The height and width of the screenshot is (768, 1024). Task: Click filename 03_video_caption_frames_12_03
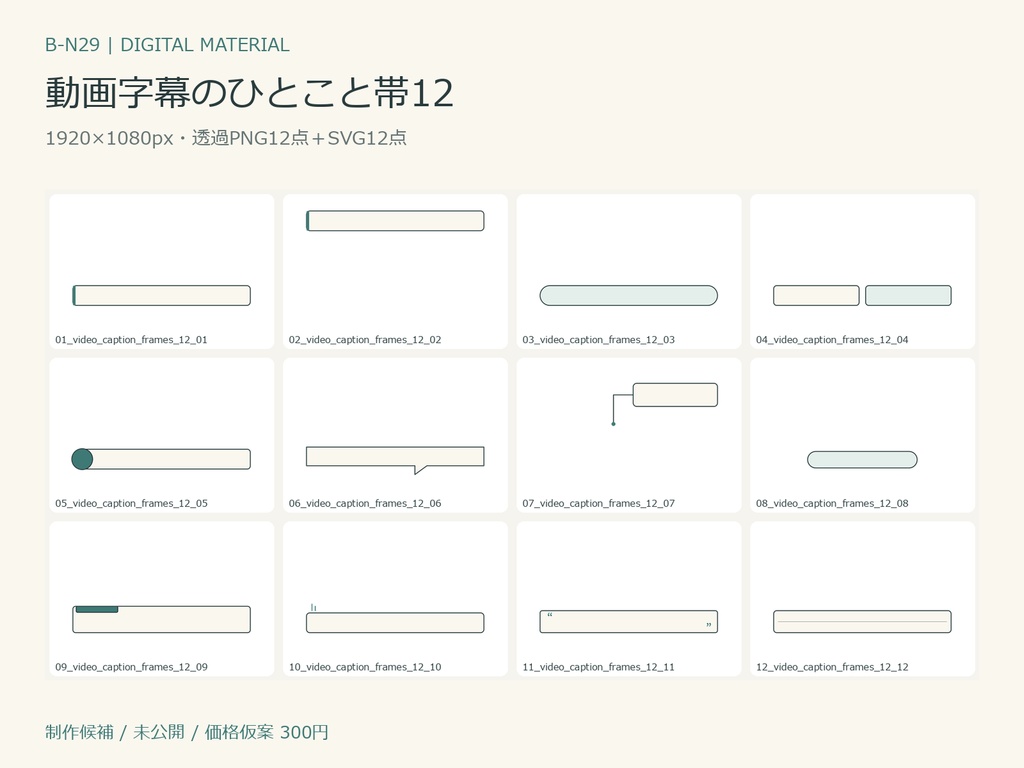tap(598, 340)
